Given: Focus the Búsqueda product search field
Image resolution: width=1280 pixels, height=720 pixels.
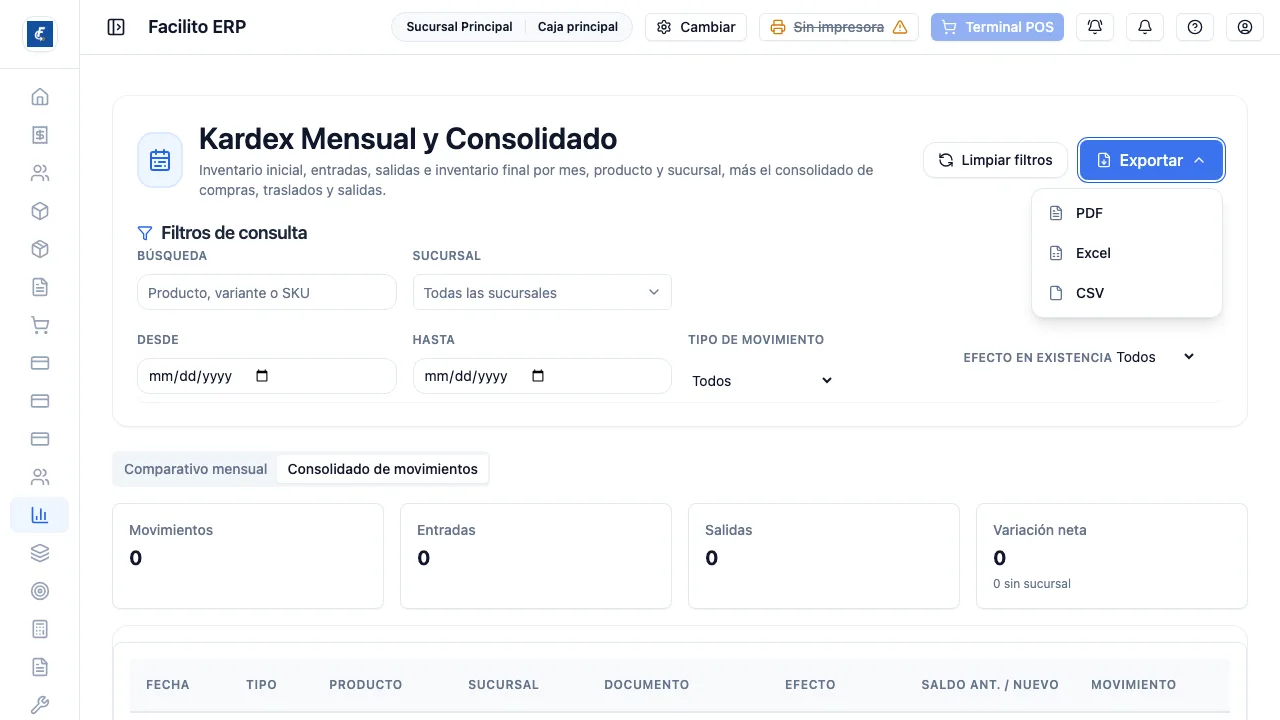Looking at the screenshot, I should coord(267,292).
